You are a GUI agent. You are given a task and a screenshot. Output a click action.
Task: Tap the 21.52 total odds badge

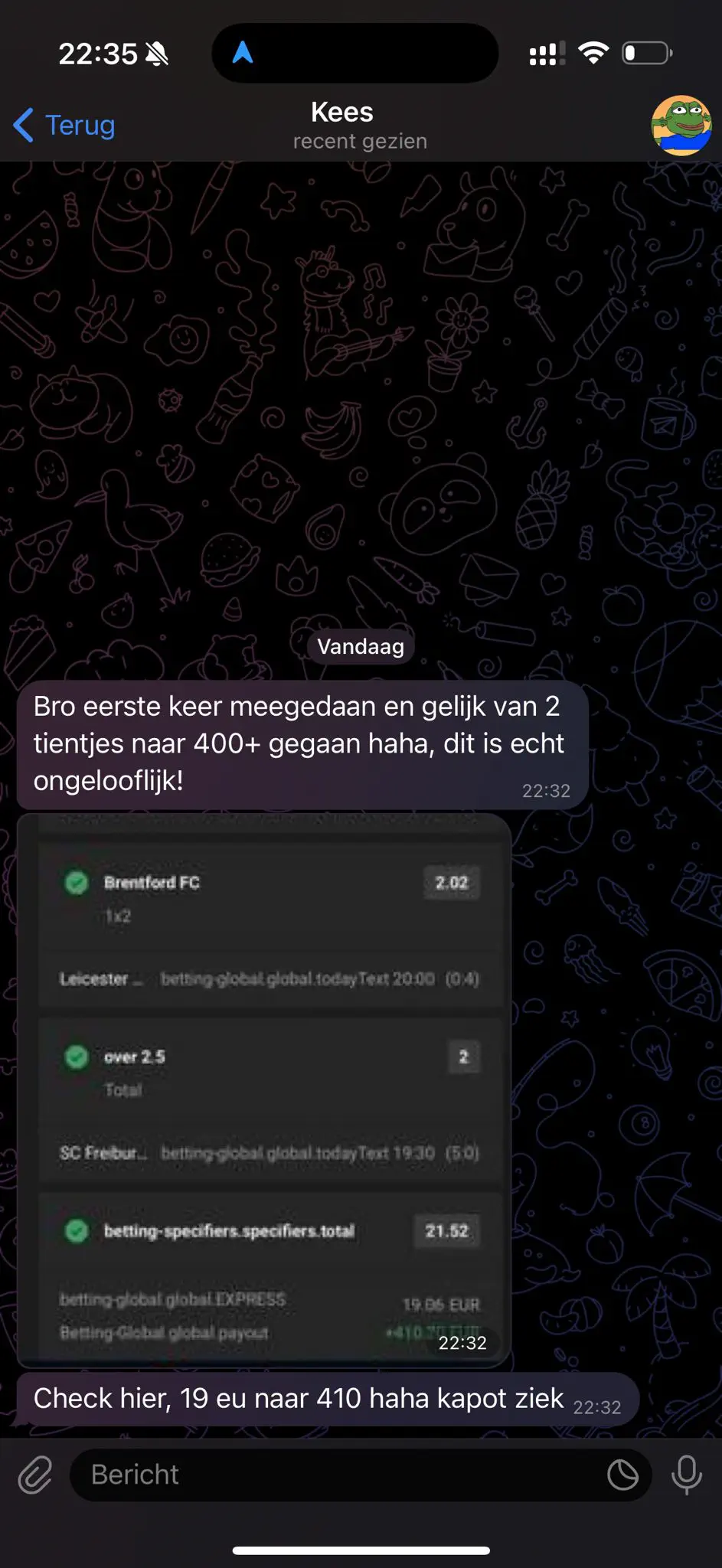tap(447, 1230)
